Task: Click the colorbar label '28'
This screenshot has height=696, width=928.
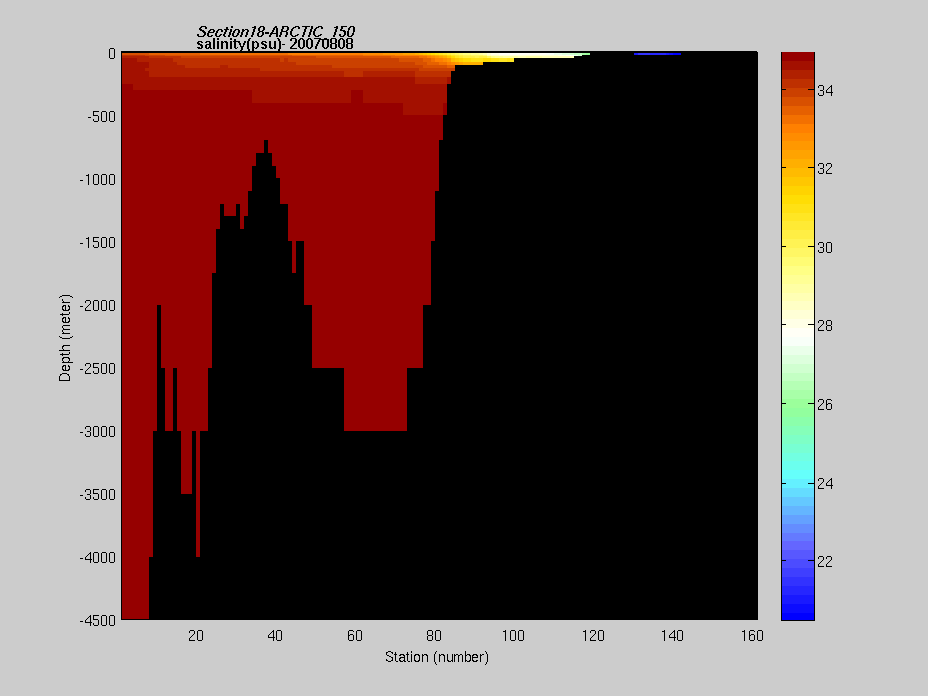Action: click(x=825, y=326)
